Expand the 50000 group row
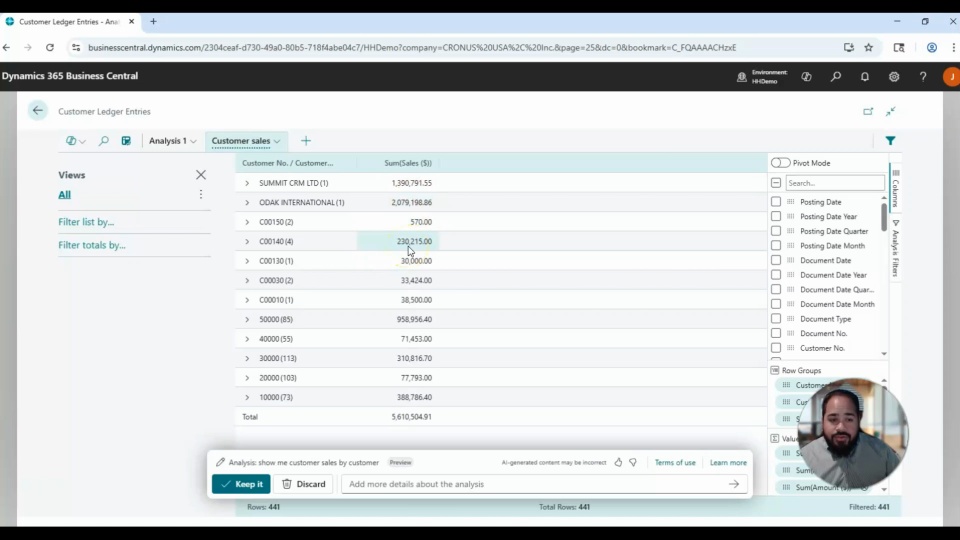The width and height of the screenshot is (960, 540). [x=247, y=319]
